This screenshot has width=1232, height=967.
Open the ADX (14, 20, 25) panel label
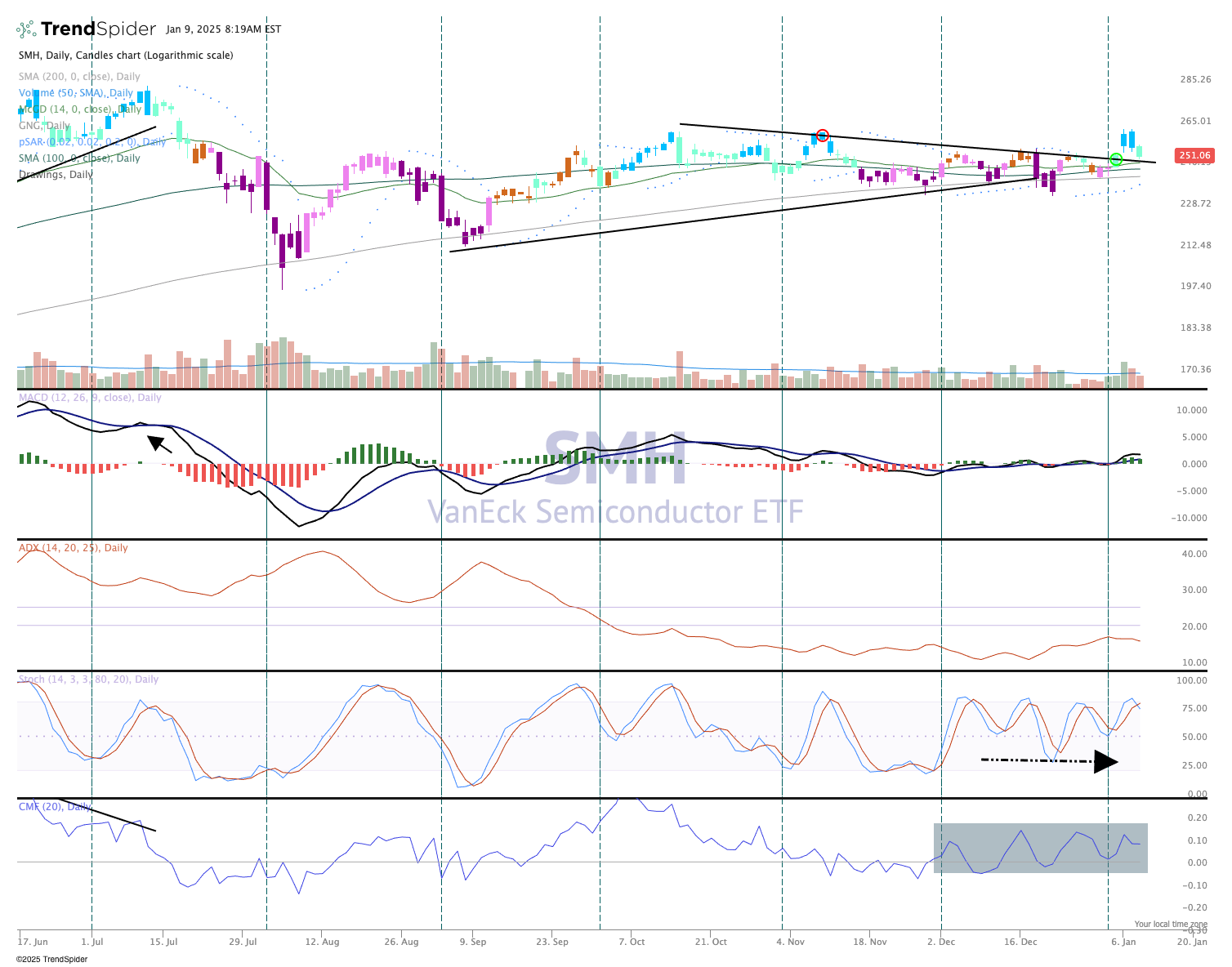(x=73, y=548)
